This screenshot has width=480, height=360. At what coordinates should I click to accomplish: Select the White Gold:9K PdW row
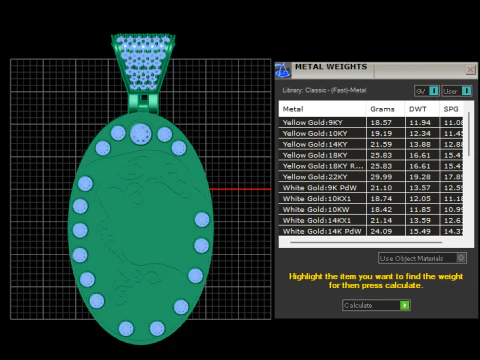(x=371, y=188)
